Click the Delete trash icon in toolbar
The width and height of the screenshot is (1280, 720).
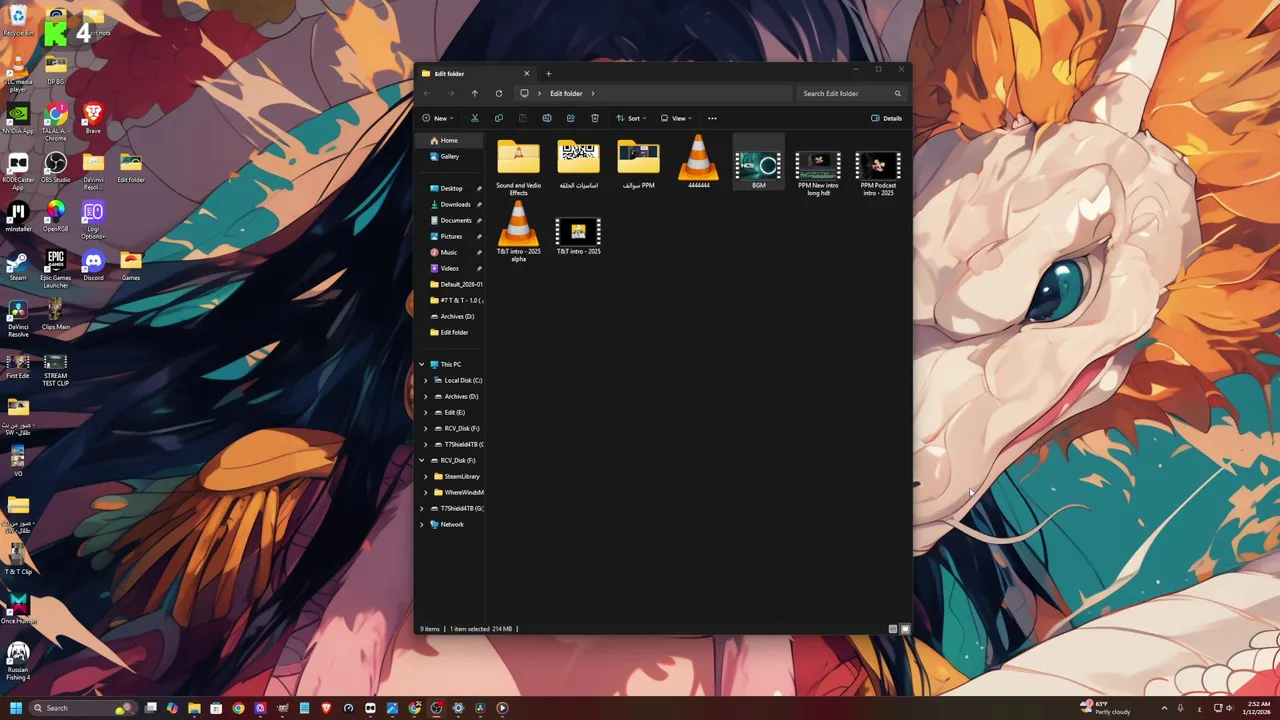point(595,118)
